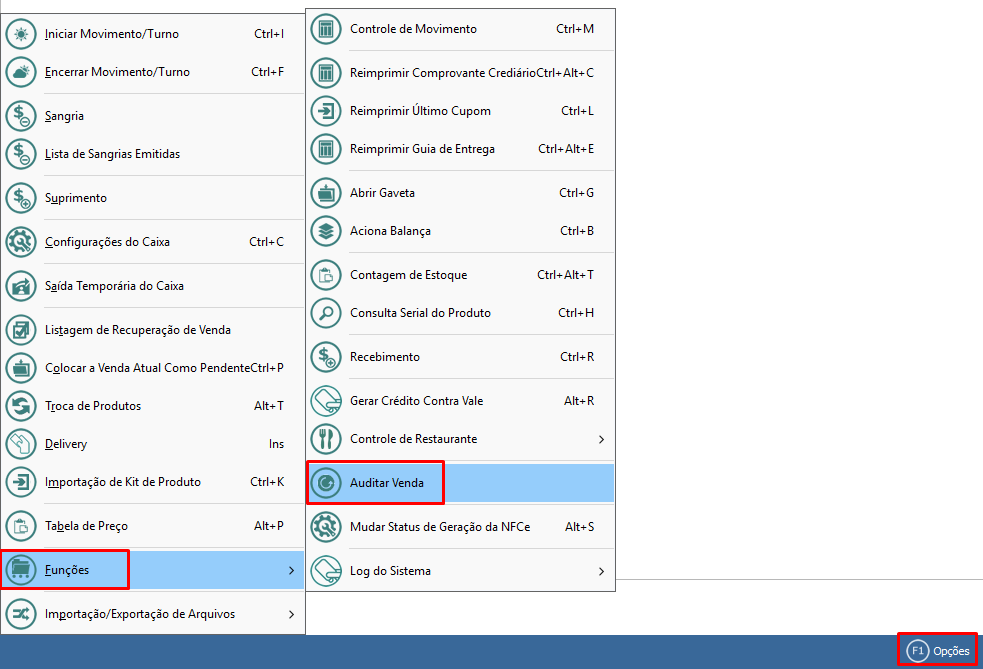Viewport: 983px width, 669px height.
Task: Select Auditar Venda menu entry
Action: point(387,483)
